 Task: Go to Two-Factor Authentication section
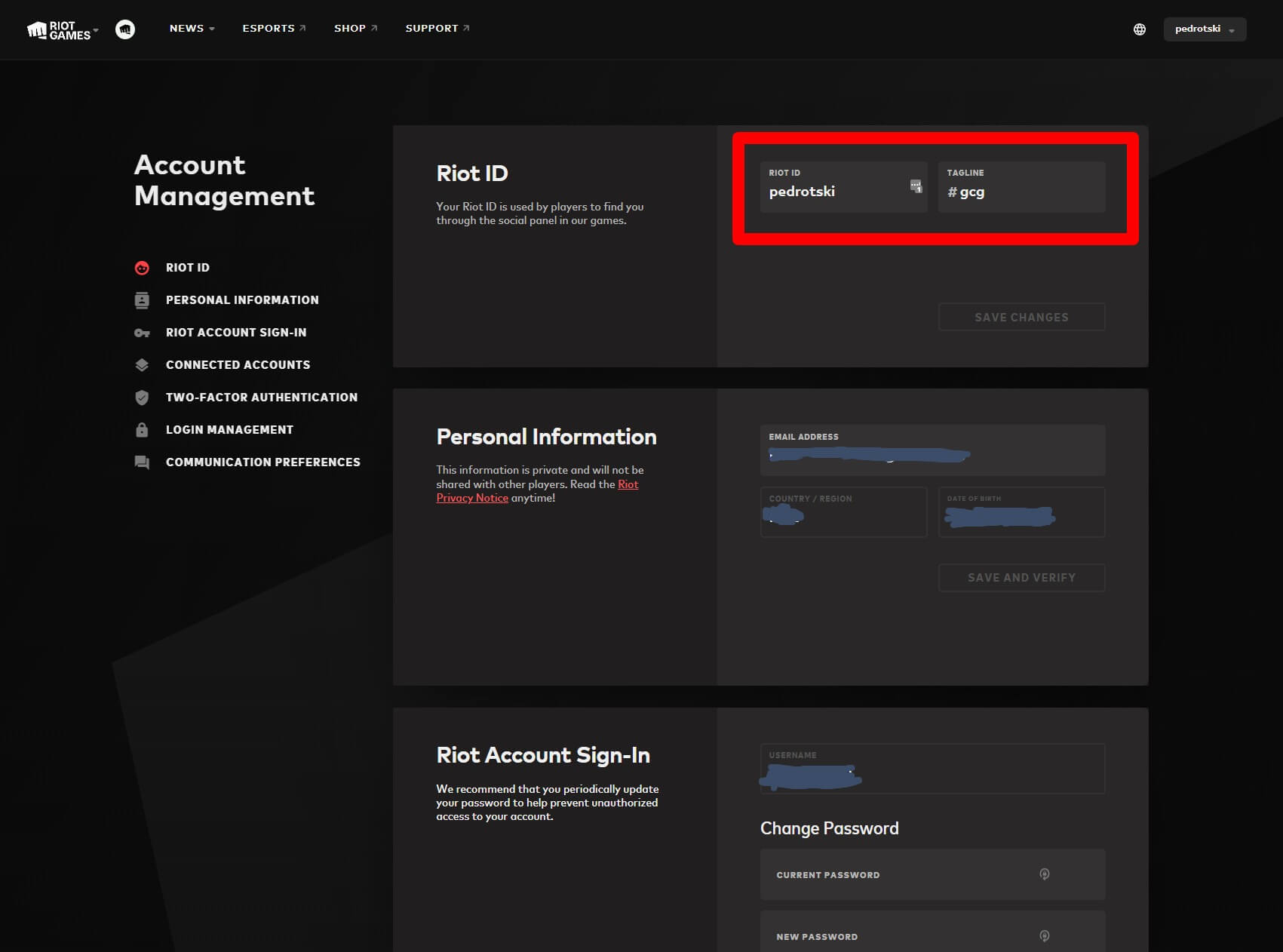(x=262, y=398)
